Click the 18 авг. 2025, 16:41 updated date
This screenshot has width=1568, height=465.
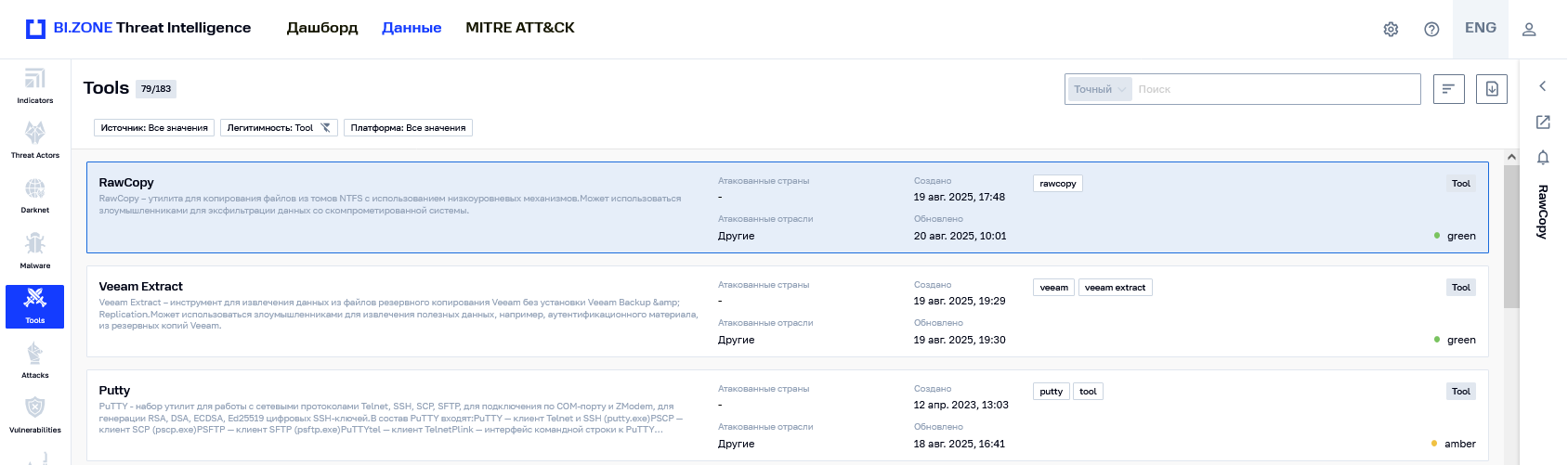tap(960, 444)
